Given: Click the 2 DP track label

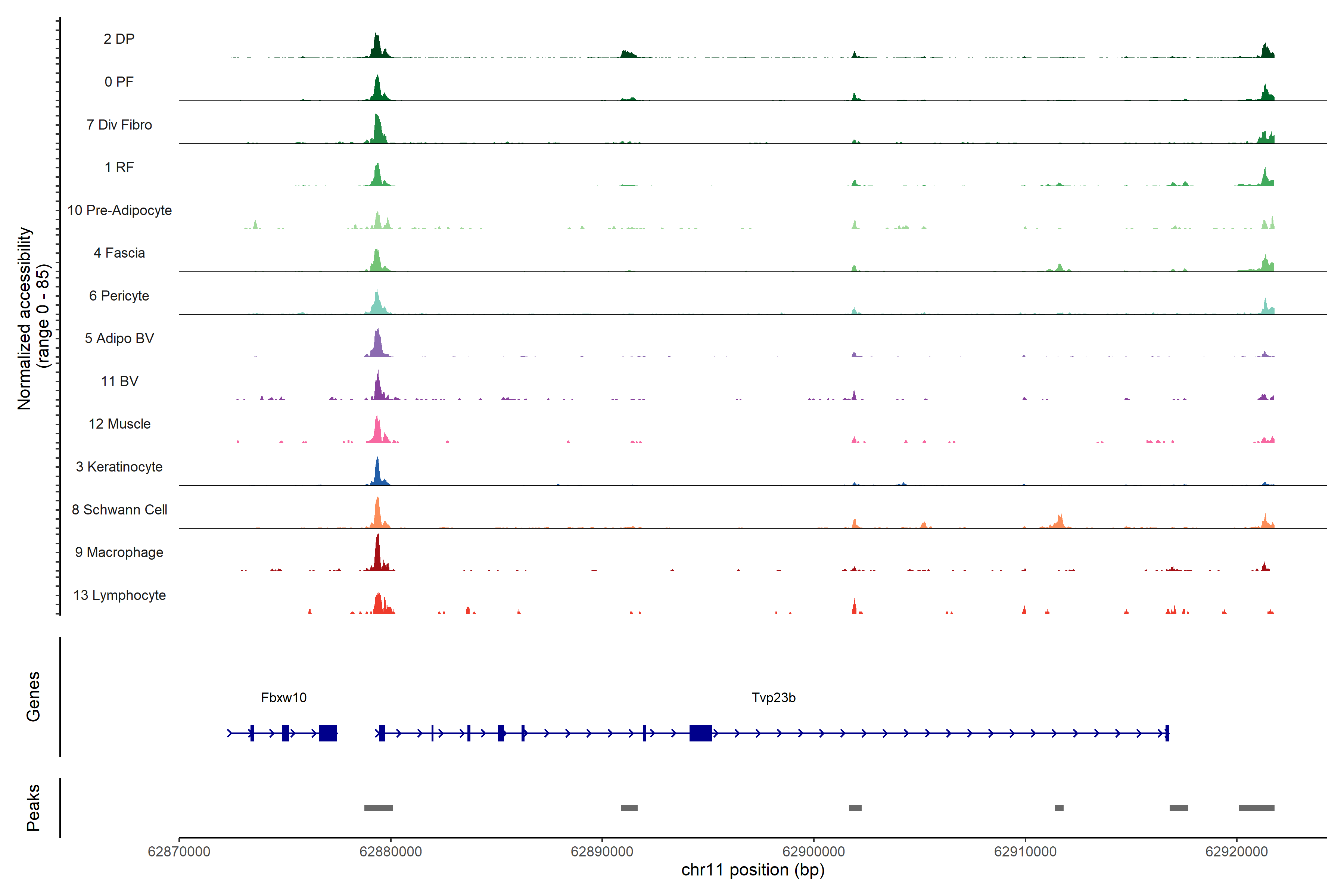Looking at the screenshot, I should (x=119, y=39).
